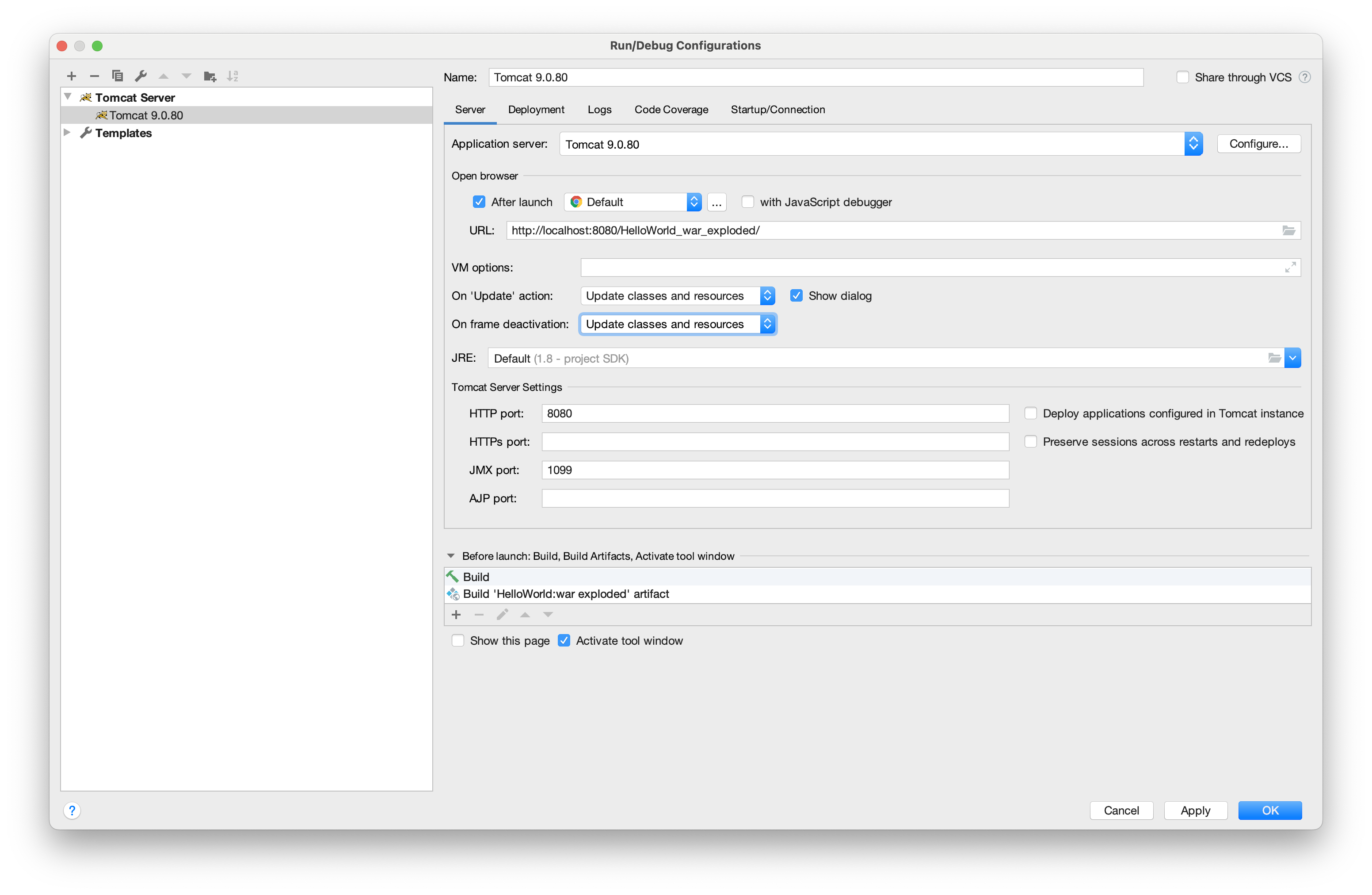Viewport: 1372px width, 895px height.
Task: Edit before launch task pencil icon
Action: [502, 615]
